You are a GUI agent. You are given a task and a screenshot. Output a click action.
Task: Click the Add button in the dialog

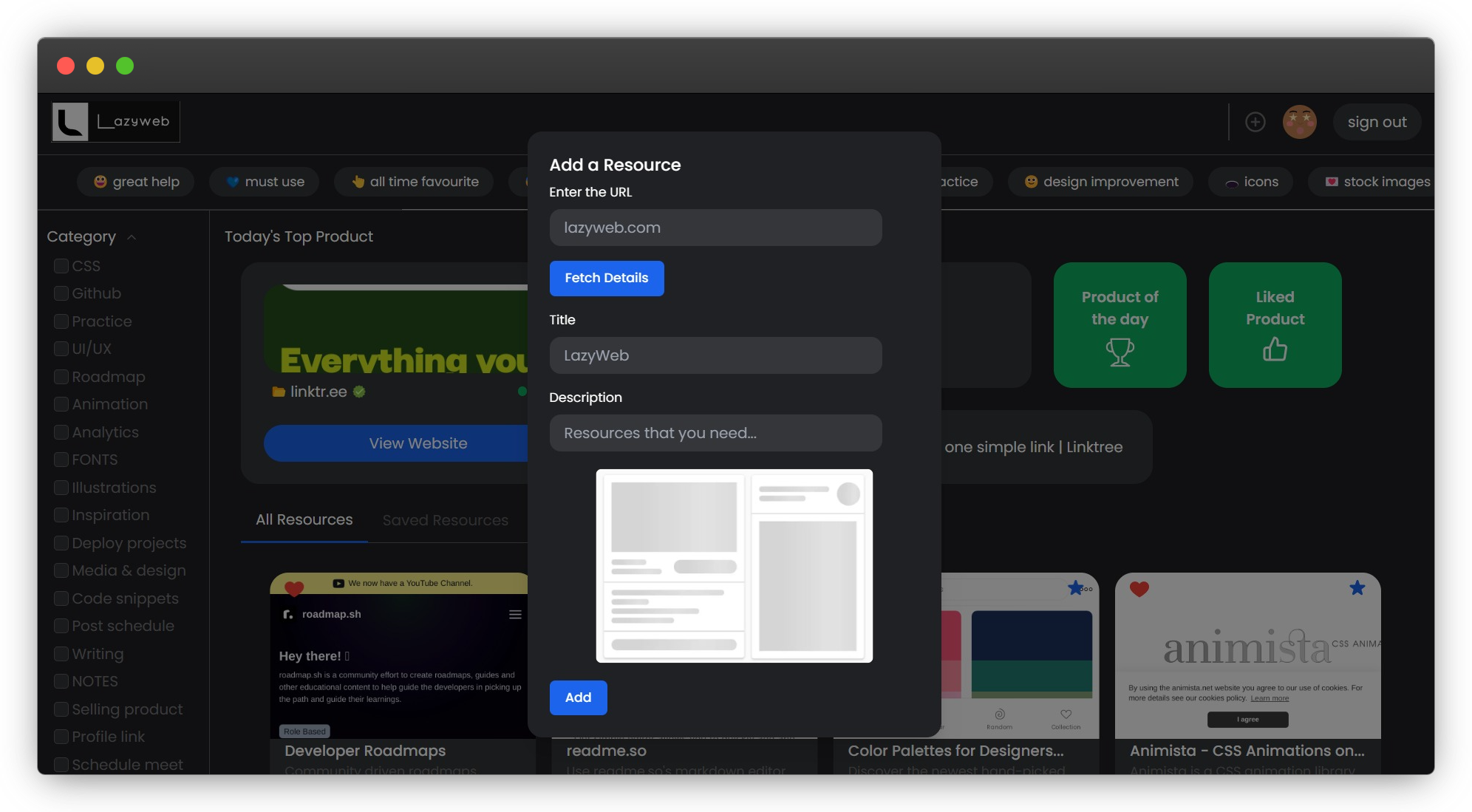(578, 697)
